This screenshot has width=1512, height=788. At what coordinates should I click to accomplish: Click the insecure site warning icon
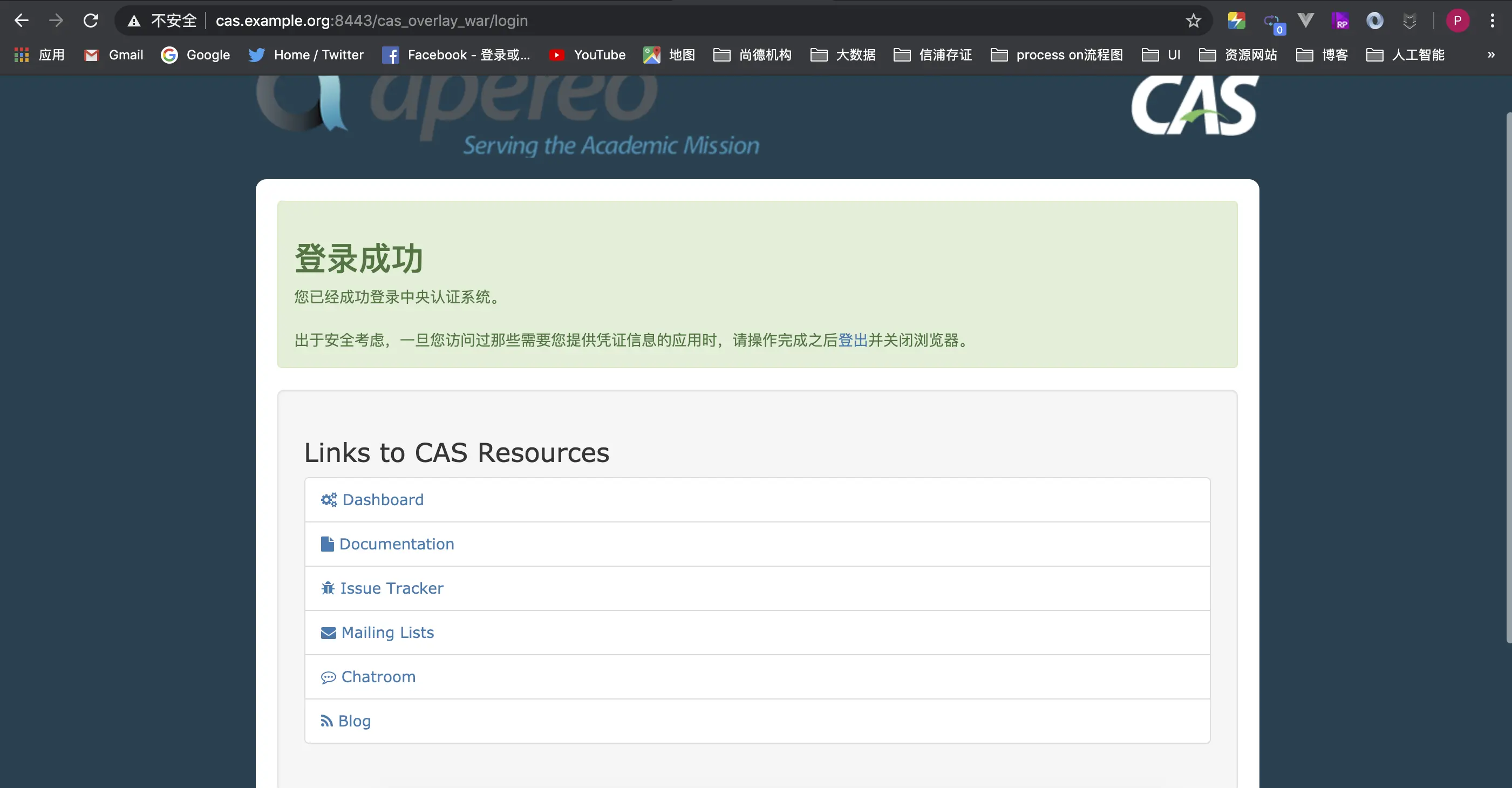134,21
